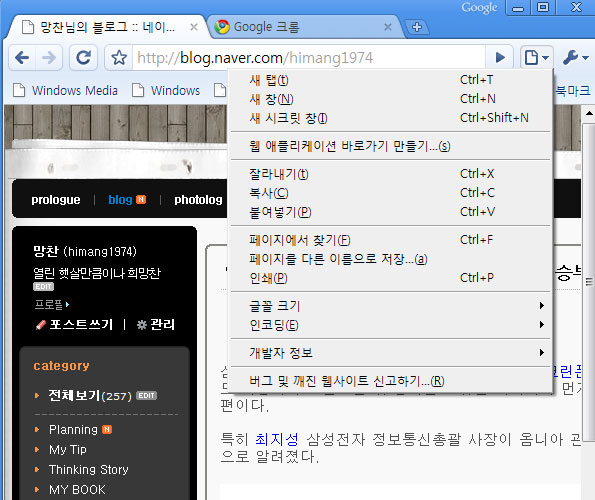Close the Google 크롬 tab
This screenshot has height=500, width=595.
[x=387, y=27]
